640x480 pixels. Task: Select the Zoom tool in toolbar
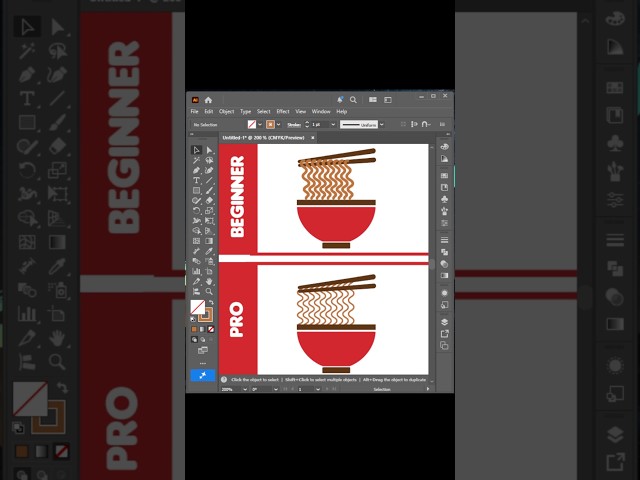(x=209, y=291)
